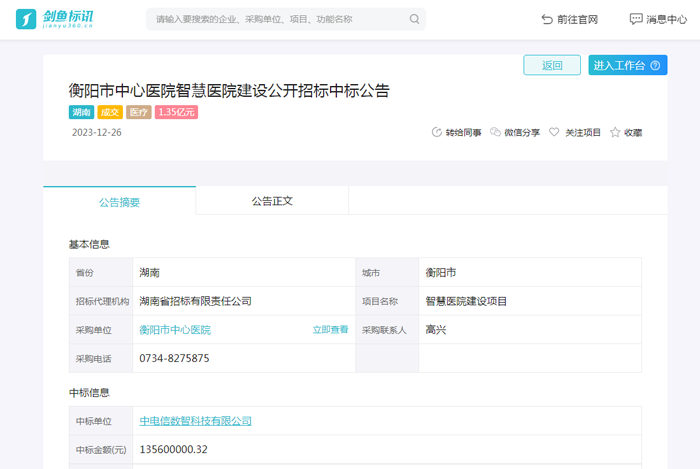Click the 1.35亿元 amount tag

[176, 113]
